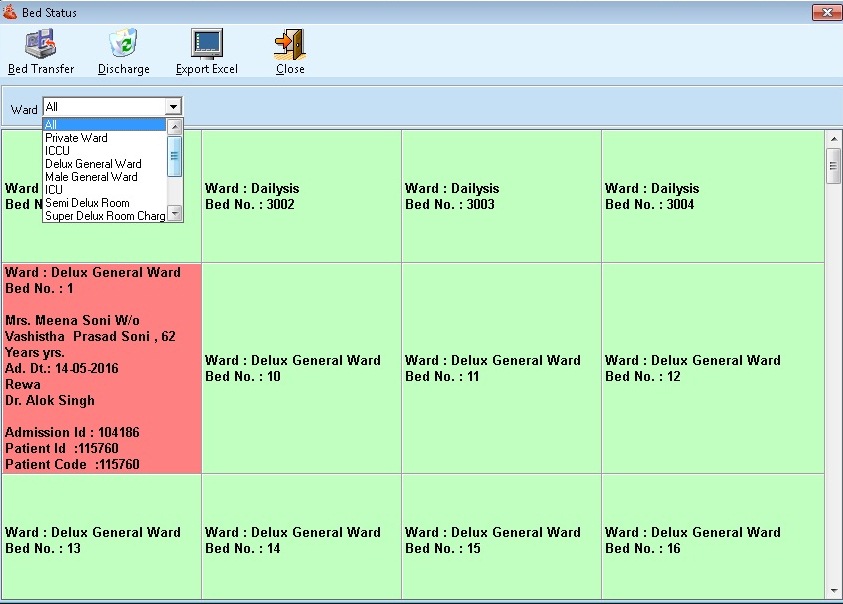Image resolution: width=843 pixels, height=604 pixels.
Task: Select occupied bed of Mrs. Meena Soni
Action: coord(101,368)
